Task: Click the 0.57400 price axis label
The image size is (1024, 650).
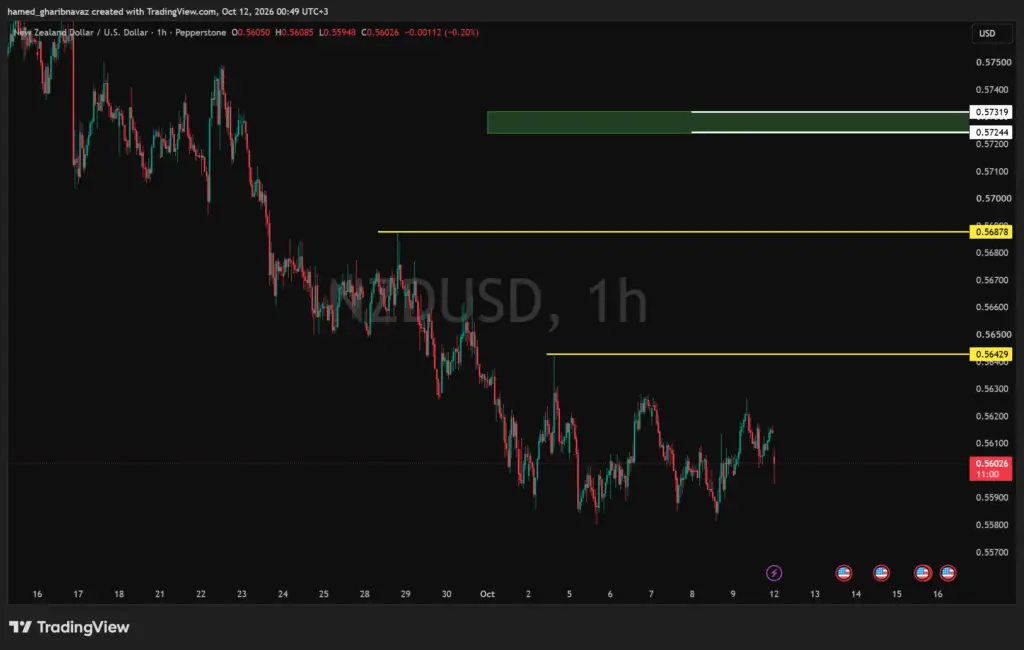Action: 991,89
